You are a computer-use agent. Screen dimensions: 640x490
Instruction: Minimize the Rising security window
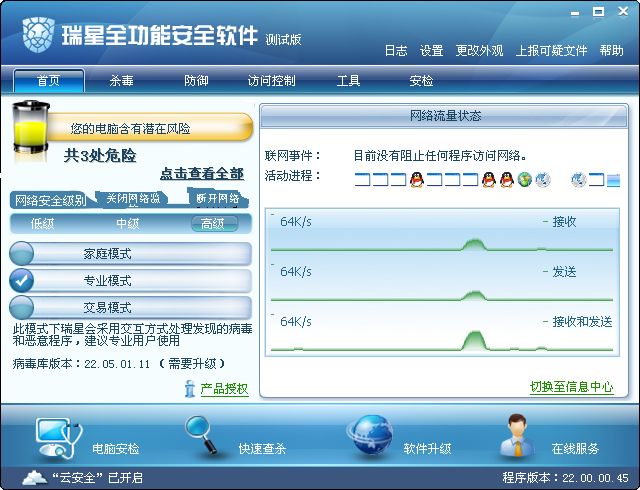[575, 13]
